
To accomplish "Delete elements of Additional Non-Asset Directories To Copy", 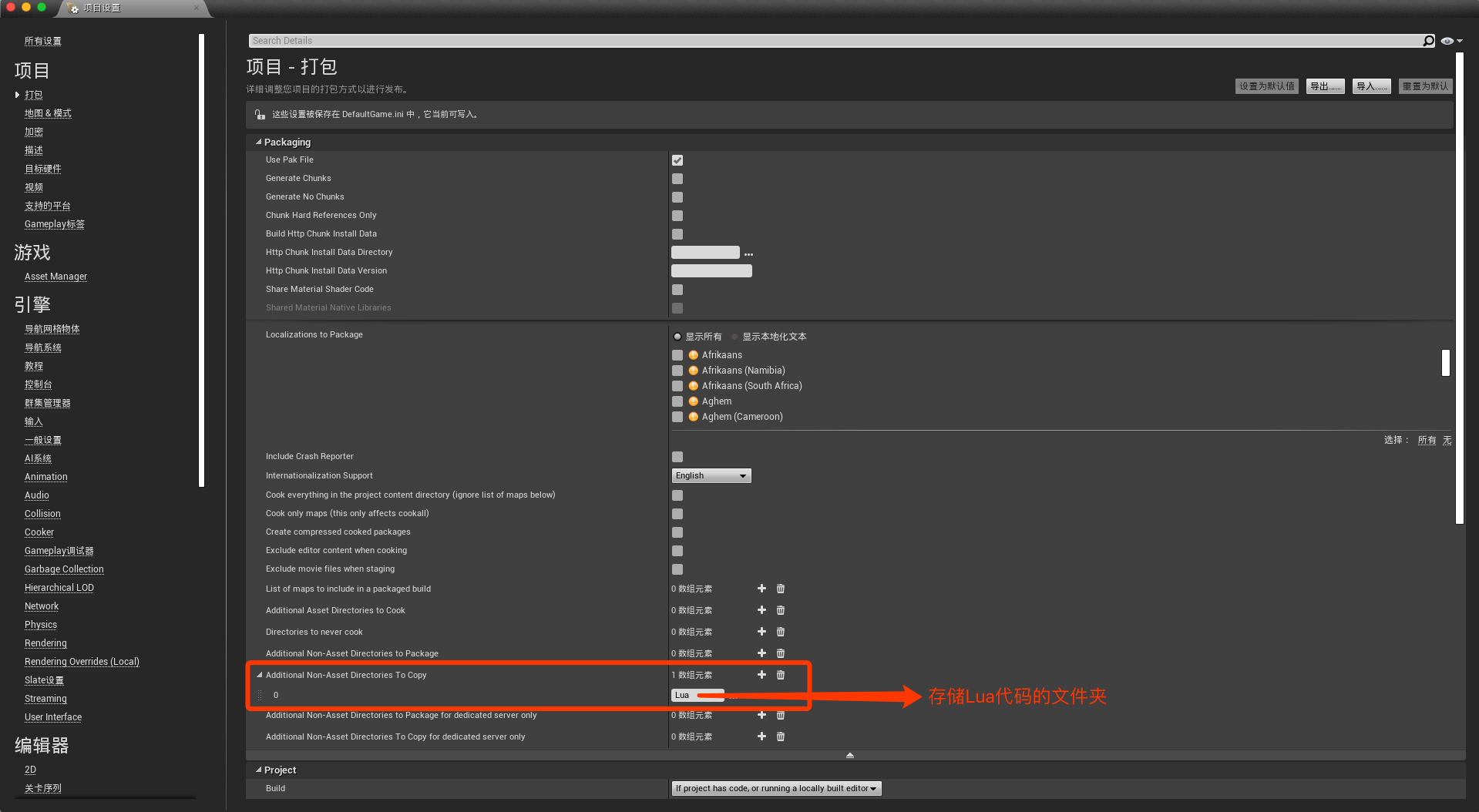I will pos(780,674).
